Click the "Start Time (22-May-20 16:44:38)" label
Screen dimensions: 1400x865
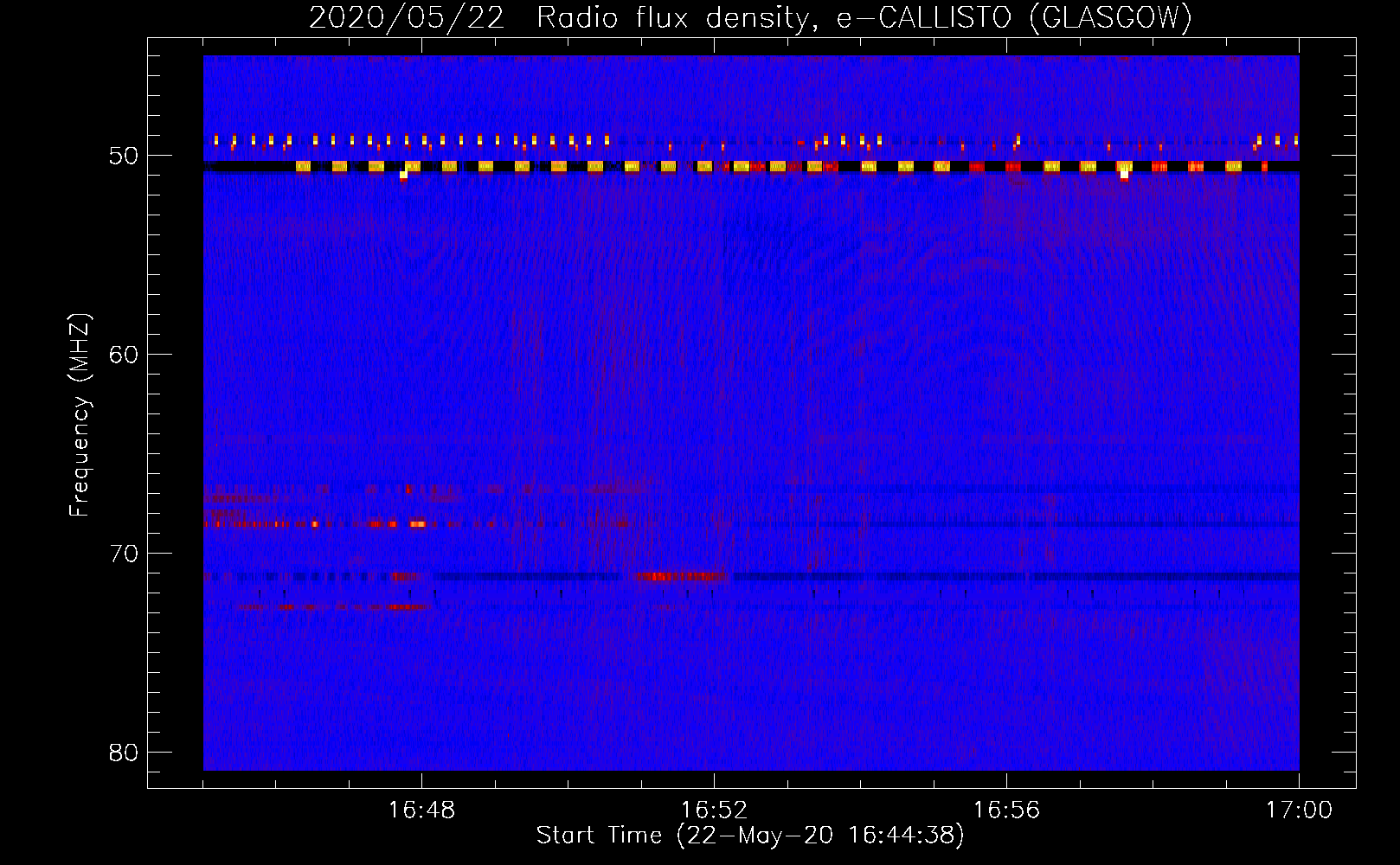click(750, 836)
